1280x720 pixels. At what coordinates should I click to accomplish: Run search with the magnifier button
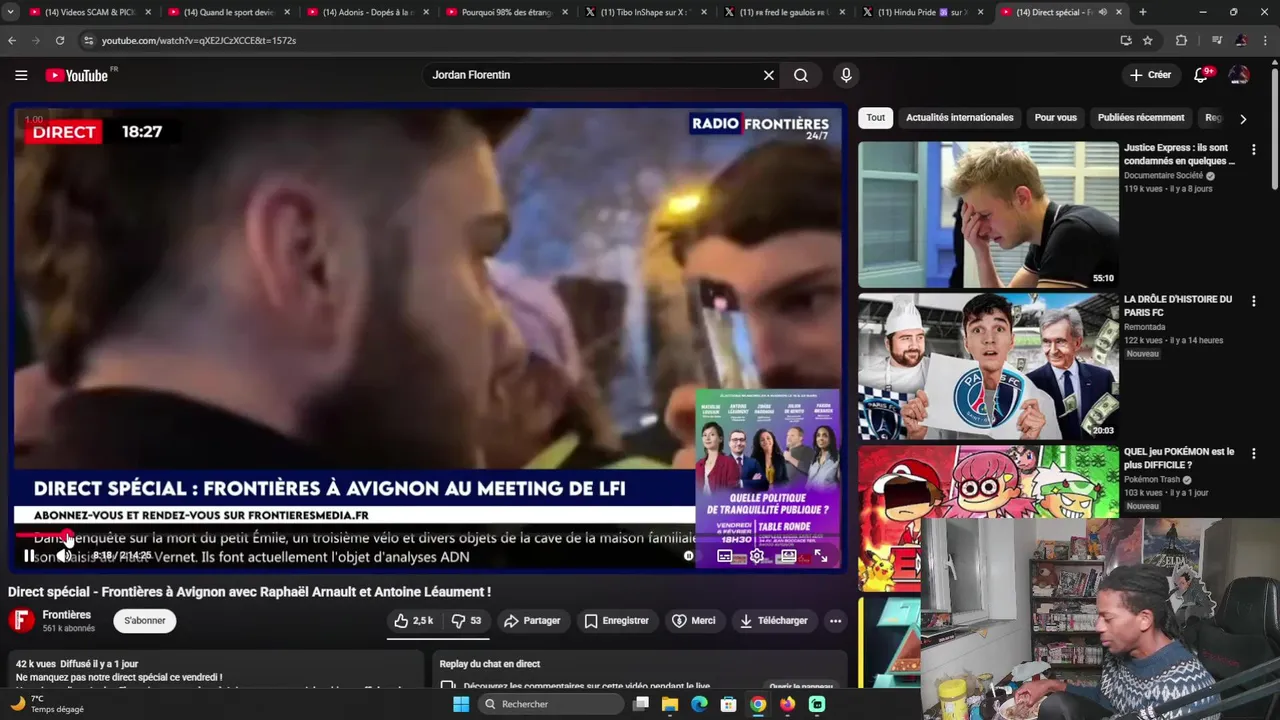point(801,75)
